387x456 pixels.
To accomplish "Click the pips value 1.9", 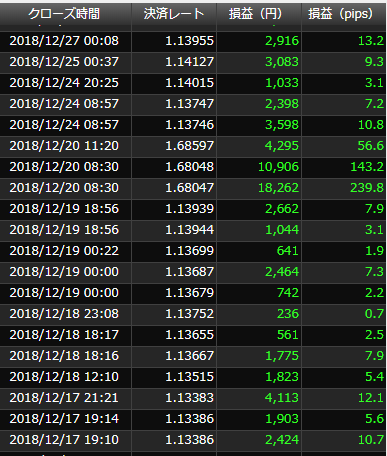I will tap(374, 251).
